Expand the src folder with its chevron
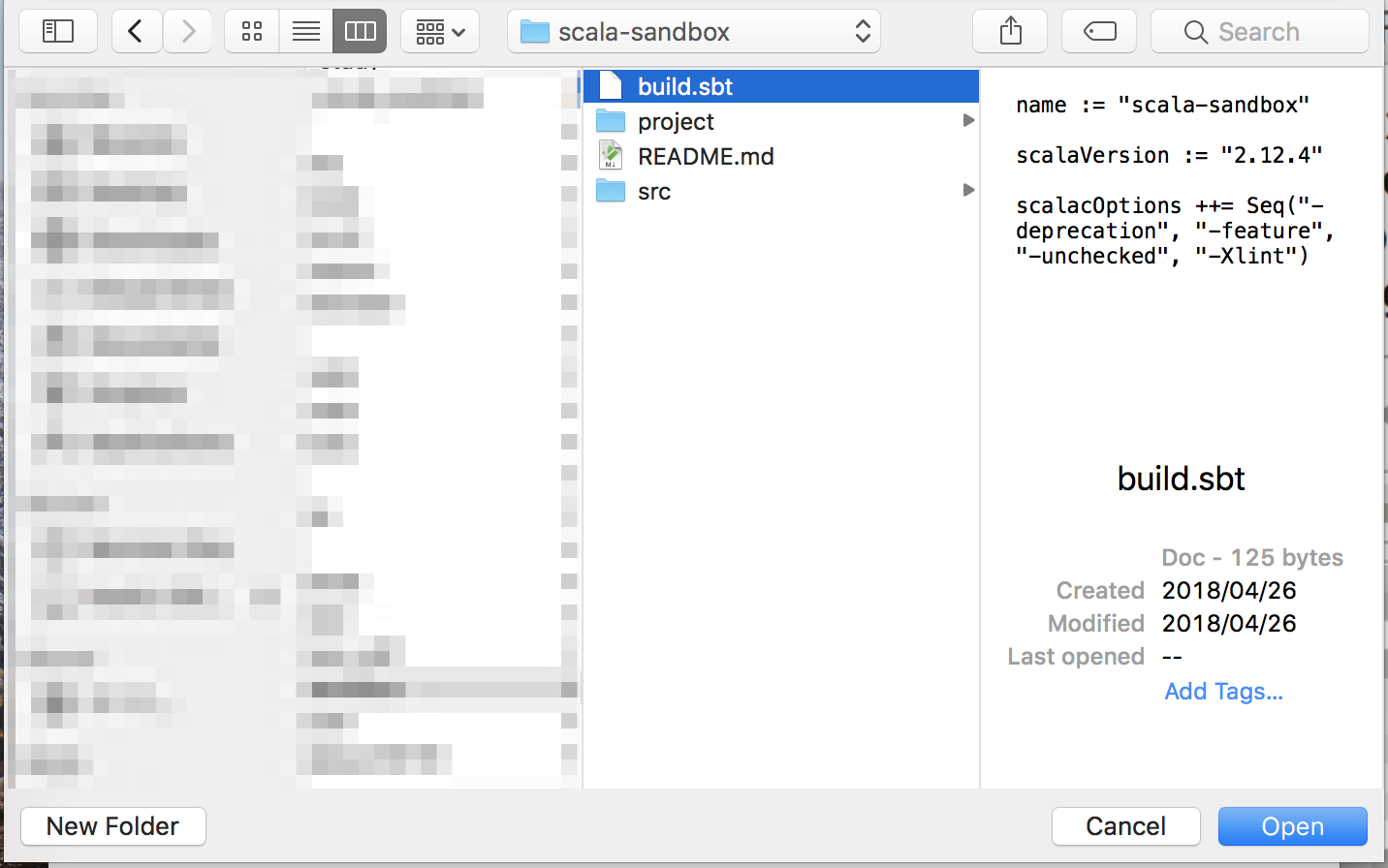The image size is (1388, 868). pos(968,190)
